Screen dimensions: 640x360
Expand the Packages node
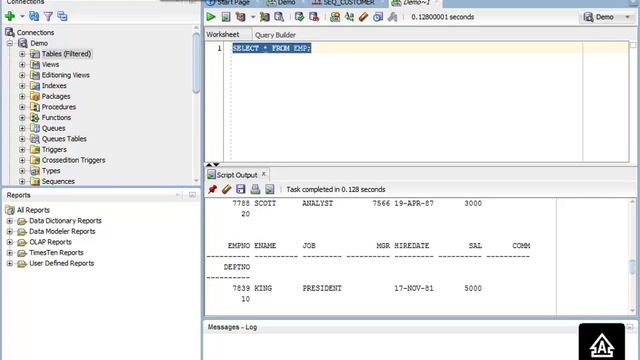click(22, 96)
